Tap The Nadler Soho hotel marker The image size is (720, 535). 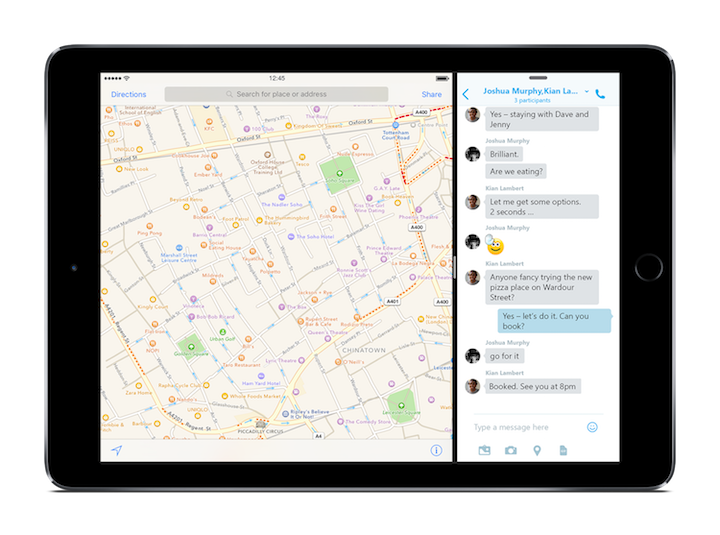[281, 197]
